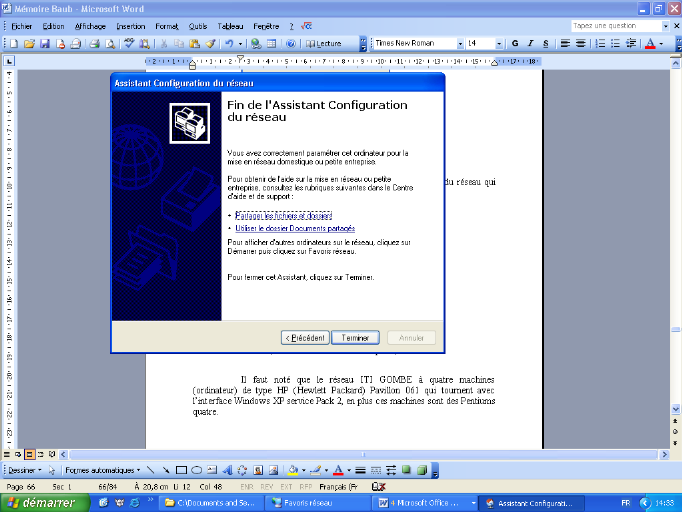Click the Terminer button
The height and width of the screenshot is (512, 682).
tap(355, 338)
